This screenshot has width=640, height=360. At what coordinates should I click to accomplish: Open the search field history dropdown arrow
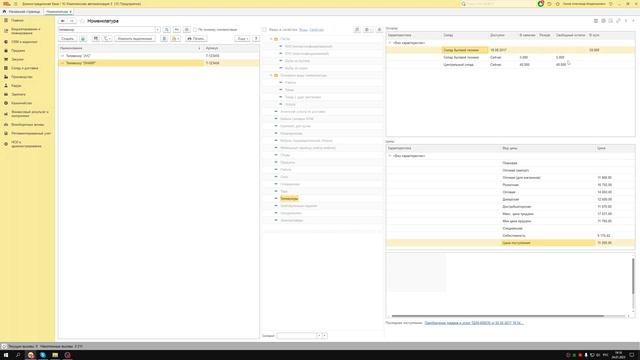tap(157, 30)
